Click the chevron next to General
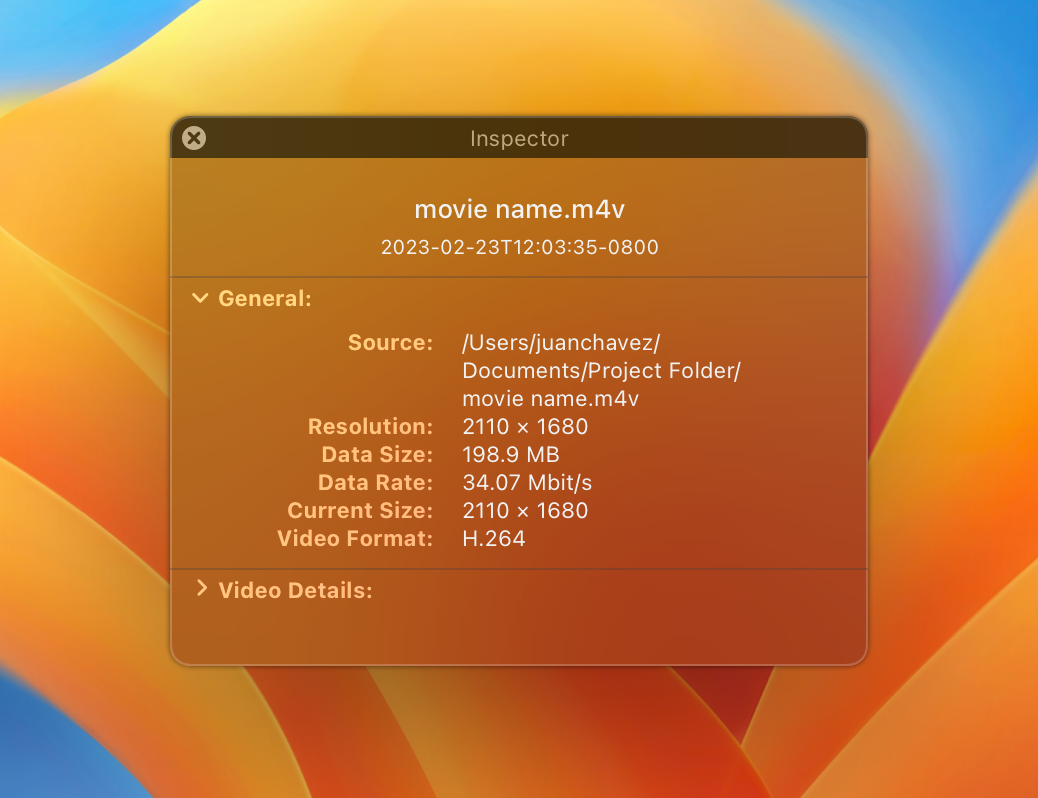Viewport: 1038px width, 798px height. pyautogui.click(x=199, y=297)
